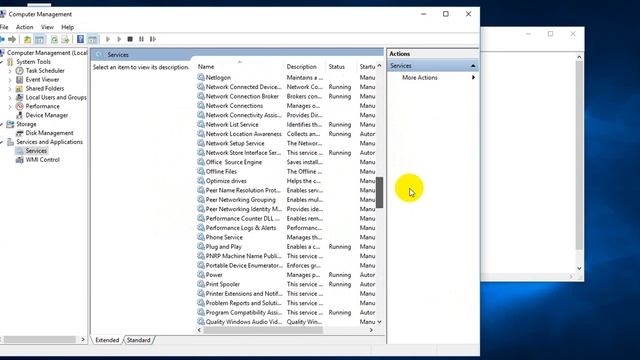
Task: Switch to the Standard tab
Action: [x=139, y=340]
